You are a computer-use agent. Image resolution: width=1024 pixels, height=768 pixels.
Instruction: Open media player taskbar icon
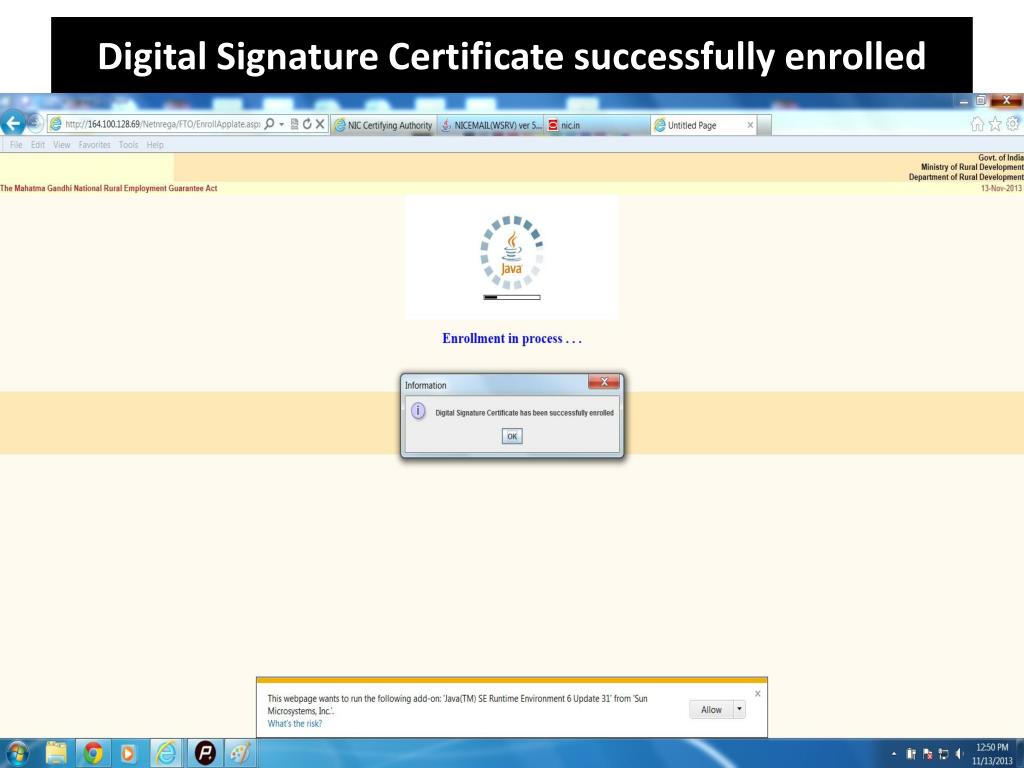click(128, 754)
